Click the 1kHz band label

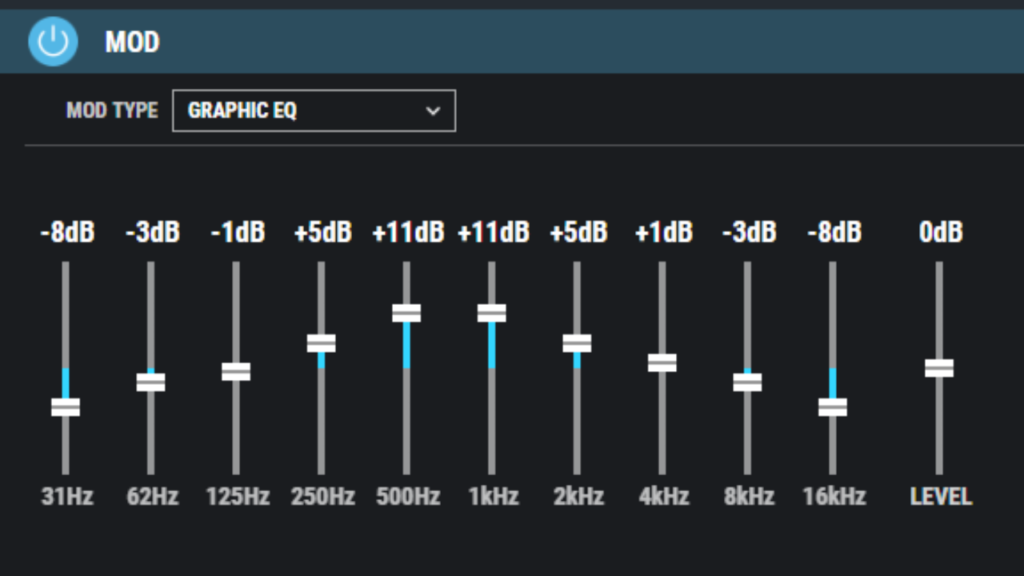[494, 497]
